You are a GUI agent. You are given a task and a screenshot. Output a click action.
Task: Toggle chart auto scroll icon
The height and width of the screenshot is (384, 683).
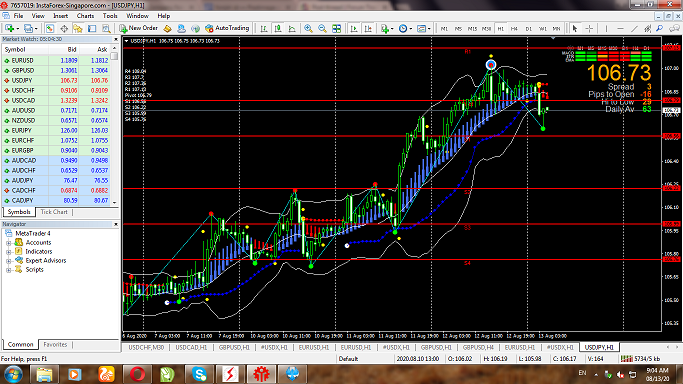[354, 28]
